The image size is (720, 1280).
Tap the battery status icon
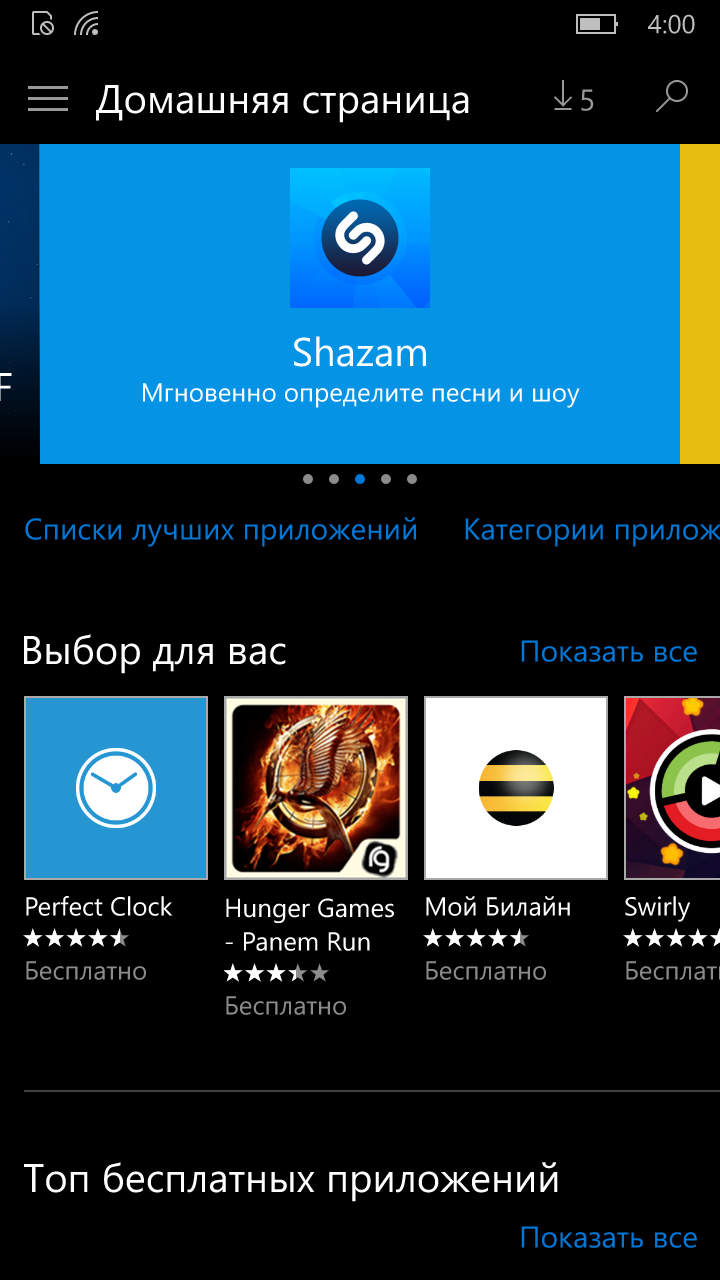(x=596, y=24)
